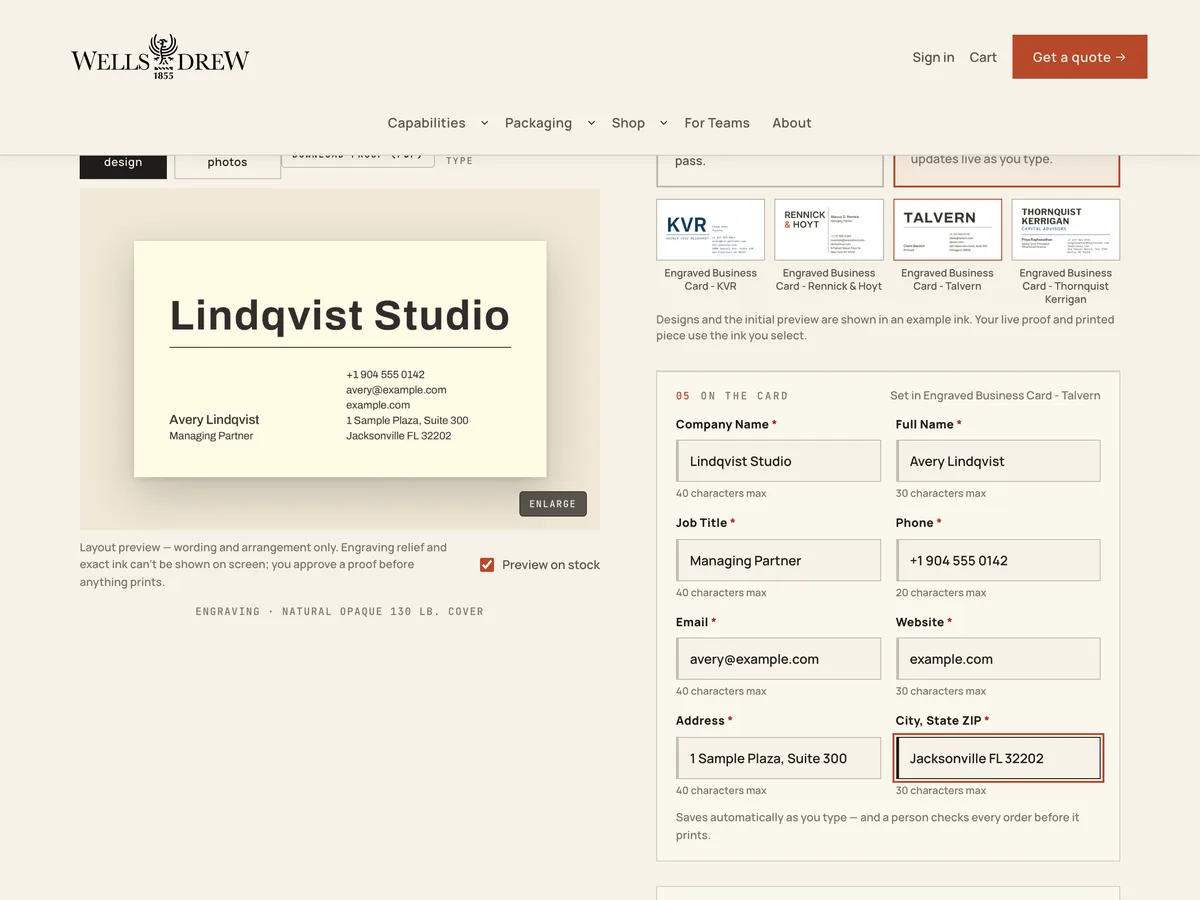
Task: Select the Talvern card design thumbnail
Action: click(947, 230)
